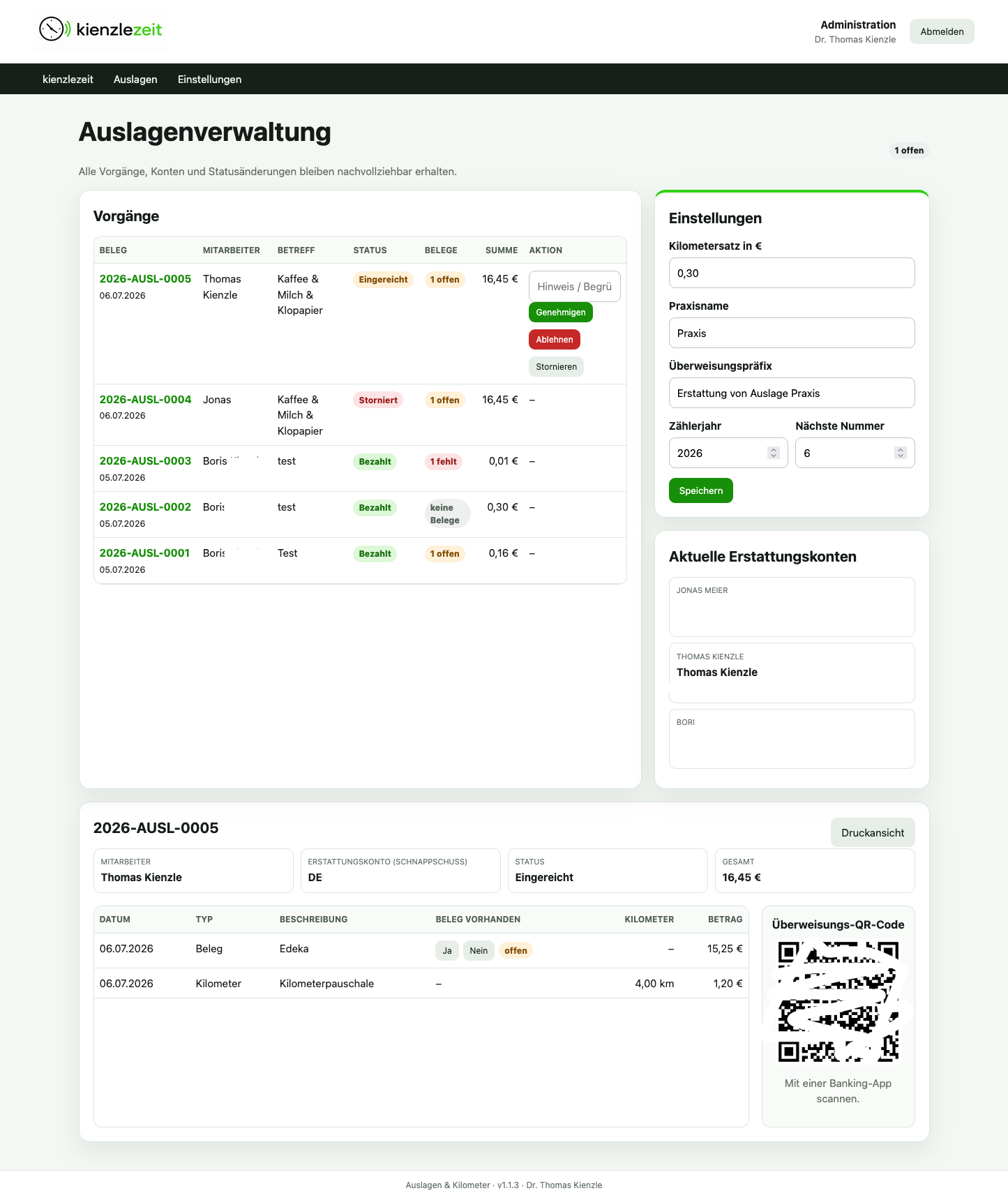Save settings with Speichern button
Viewport: 1008px width, 1200px height.
tap(701, 490)
